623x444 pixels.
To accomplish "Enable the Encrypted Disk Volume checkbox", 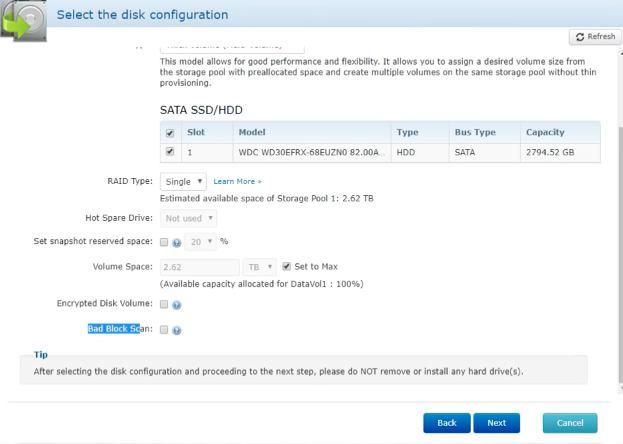I will [x=164, y=305].
